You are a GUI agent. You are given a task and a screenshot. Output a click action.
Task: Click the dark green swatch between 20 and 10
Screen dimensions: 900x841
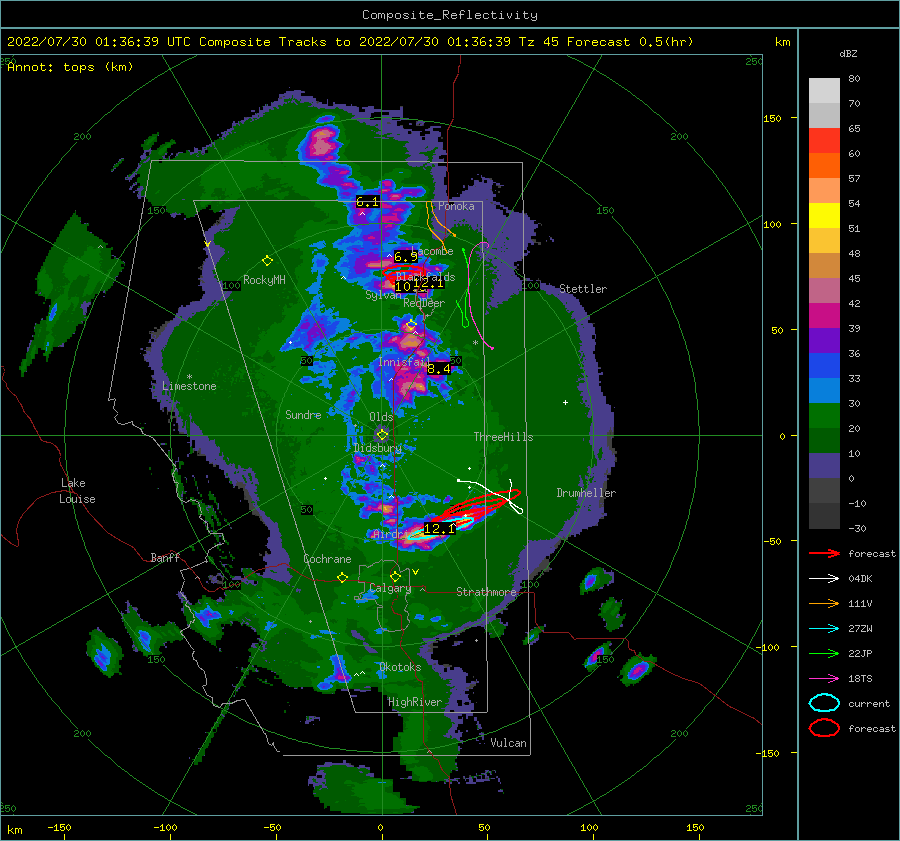click(x=824, y=440)
